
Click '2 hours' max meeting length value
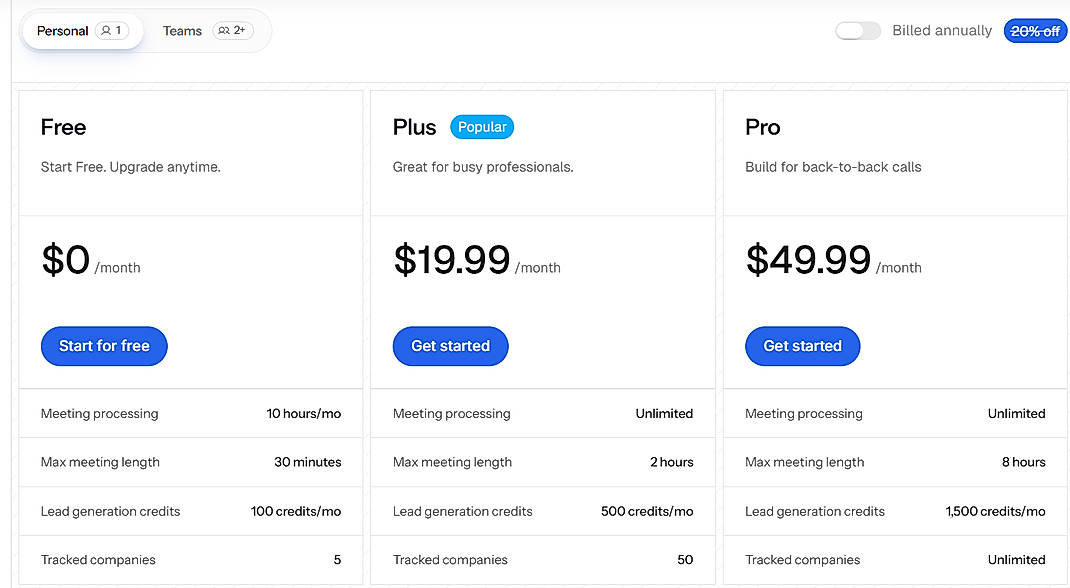(671, 462)
